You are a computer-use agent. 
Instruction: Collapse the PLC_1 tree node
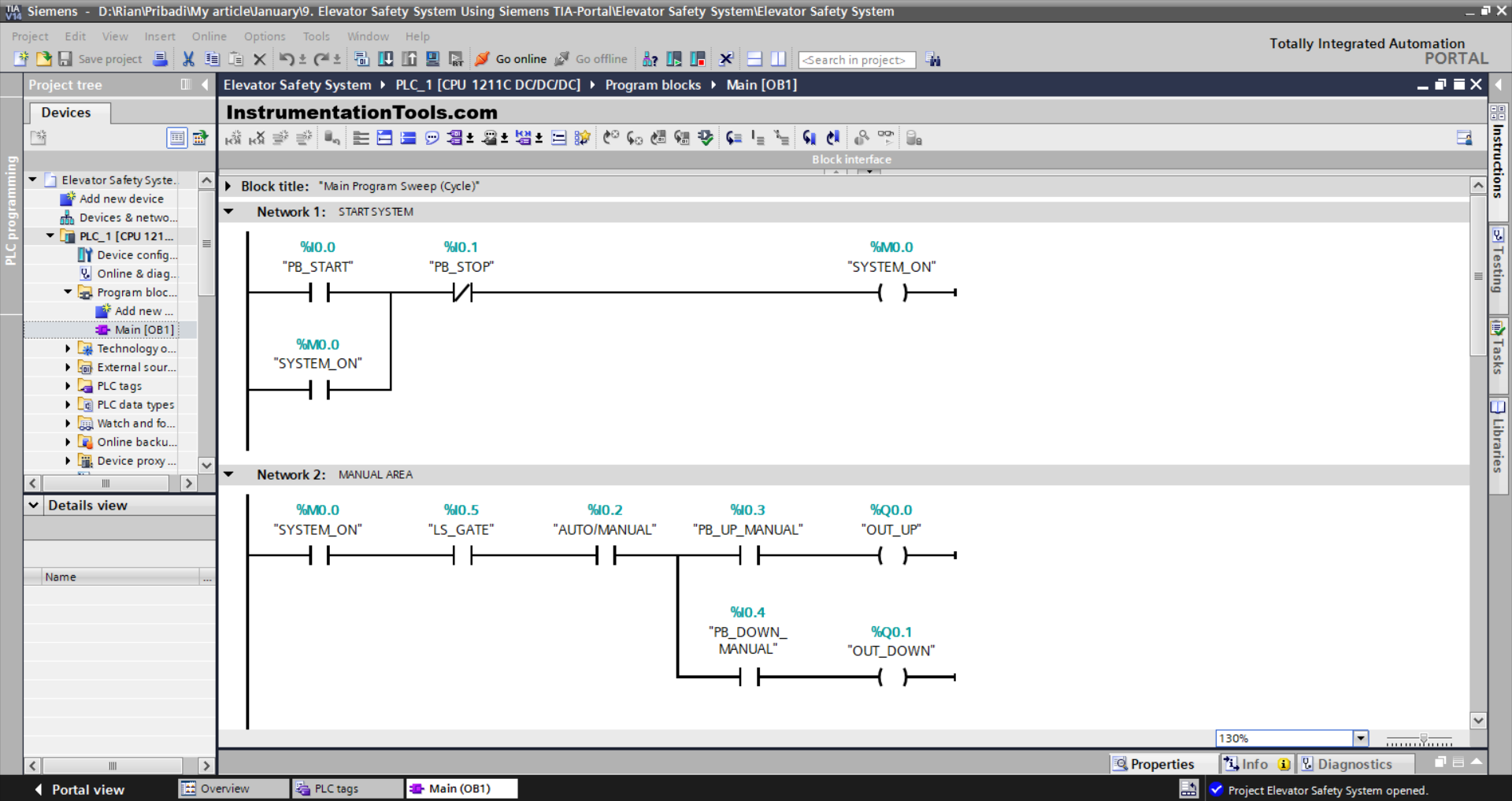click(50, 236)
